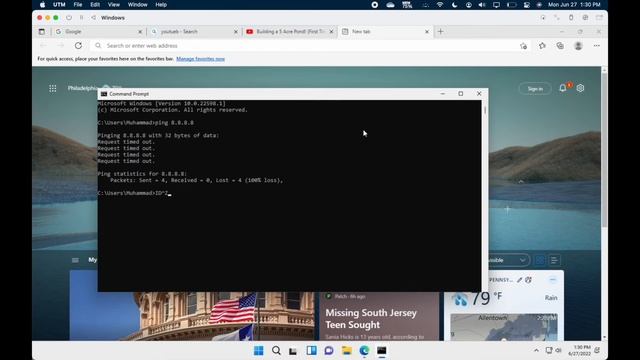The height and width of the screenshot is (360, 640).
Task: Open taskbar clock showing 1:30 PM
Action: pos(579,351)
